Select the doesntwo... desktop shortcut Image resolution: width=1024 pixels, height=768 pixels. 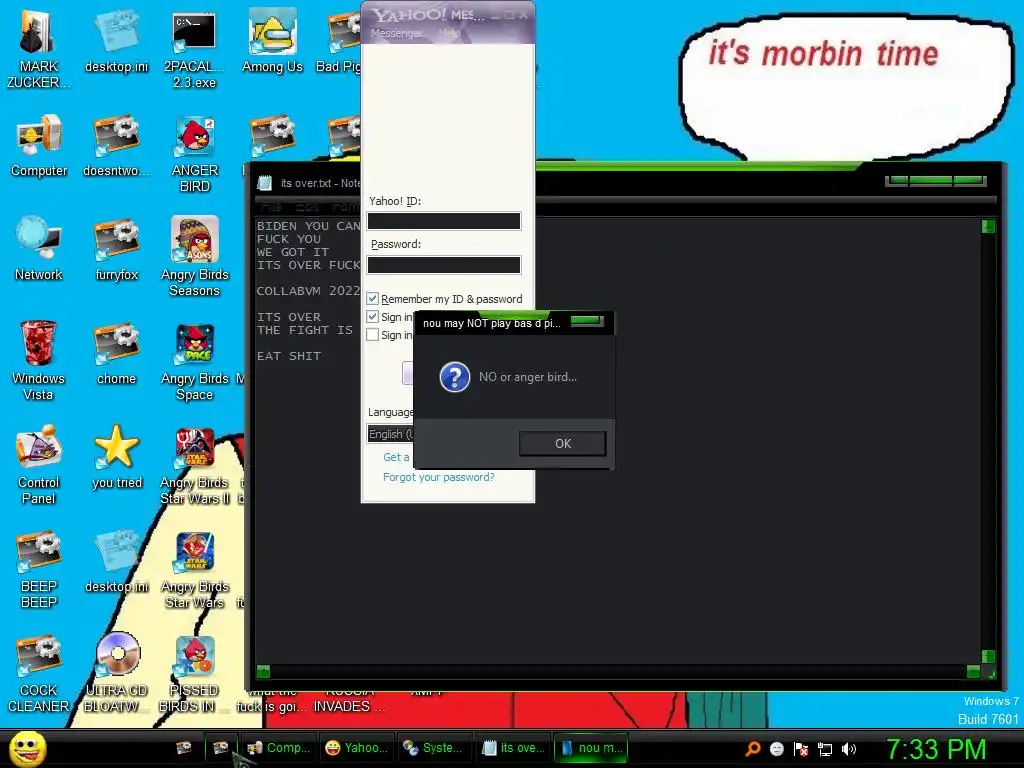coord(116,145)
